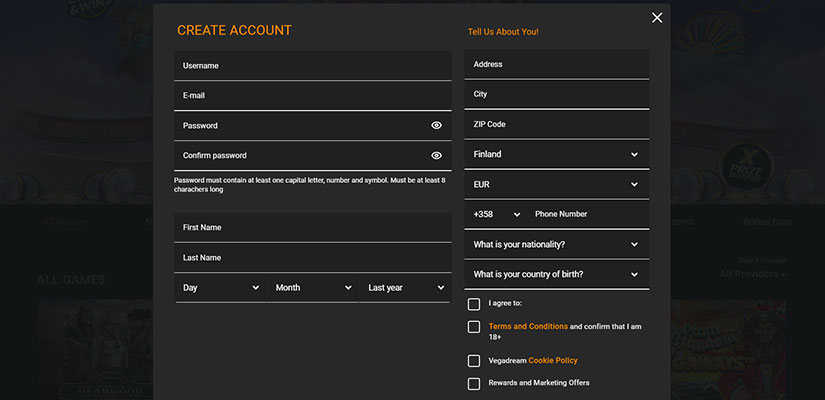Enable the Vegadream Cookie Policy checkbox
This screenshot has height=400, width=825.
(x=474, y=361)
